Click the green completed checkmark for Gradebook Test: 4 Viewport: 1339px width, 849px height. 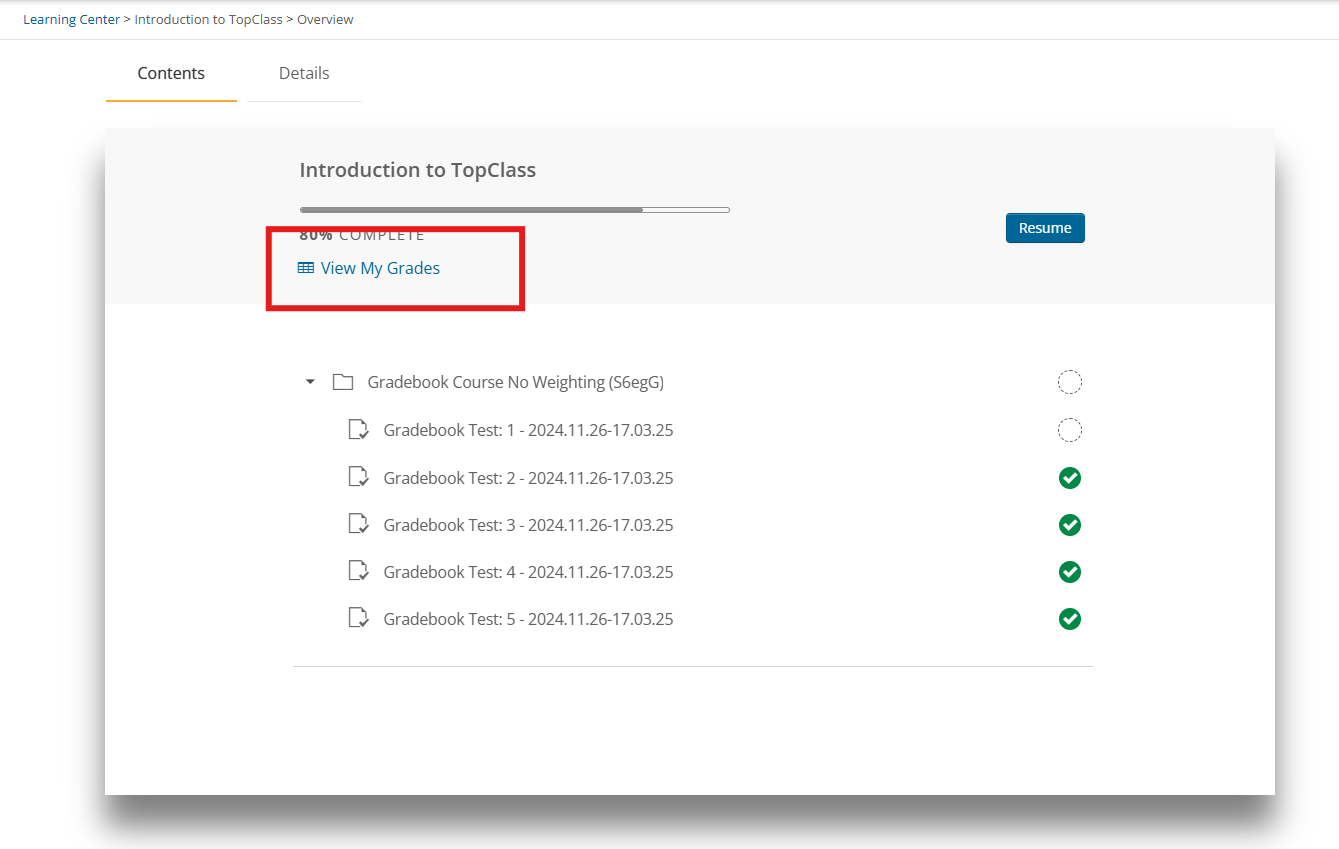coord(1070,572)
